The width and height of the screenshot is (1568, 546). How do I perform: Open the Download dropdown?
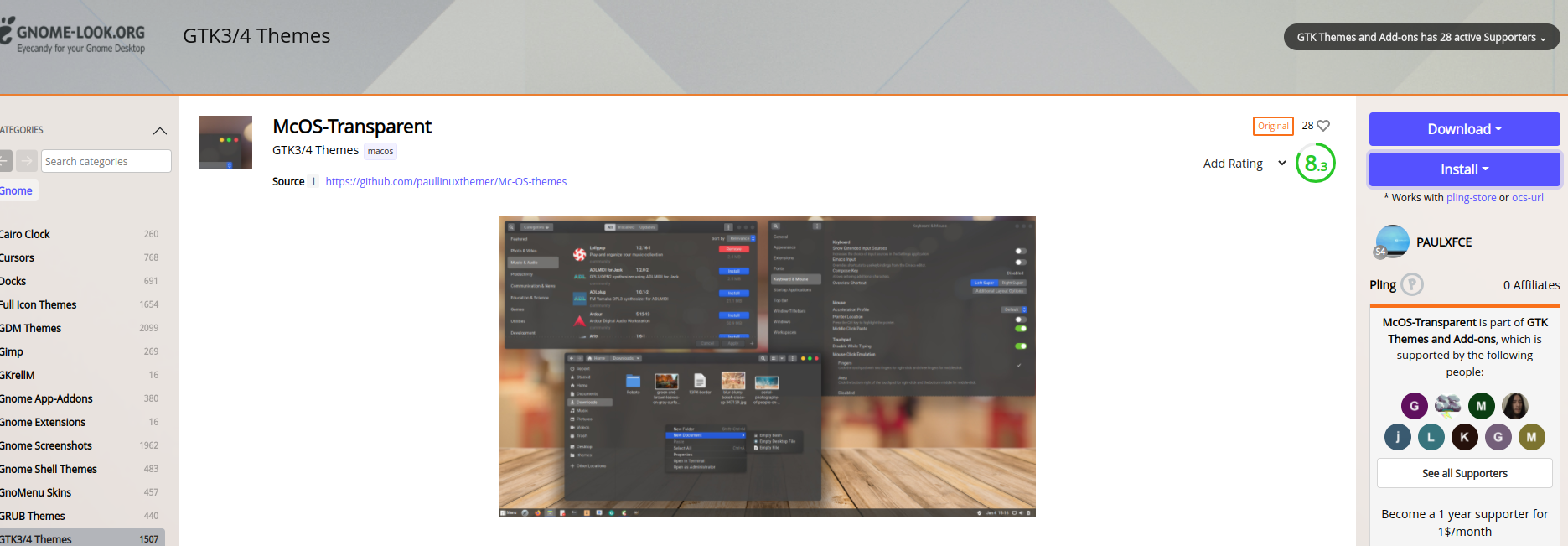point(1464,129)
